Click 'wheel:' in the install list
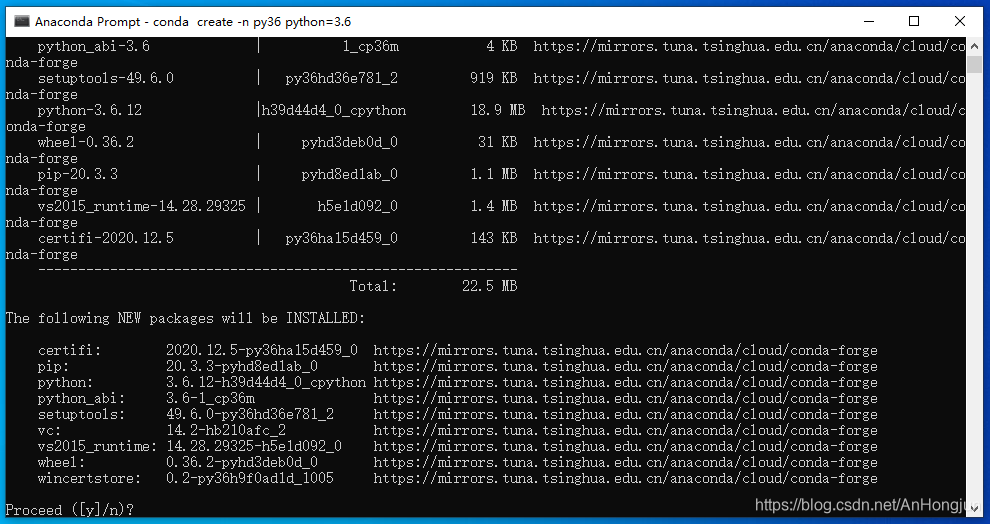This screenshot has width=990, height=524. (x=61, y=462)
